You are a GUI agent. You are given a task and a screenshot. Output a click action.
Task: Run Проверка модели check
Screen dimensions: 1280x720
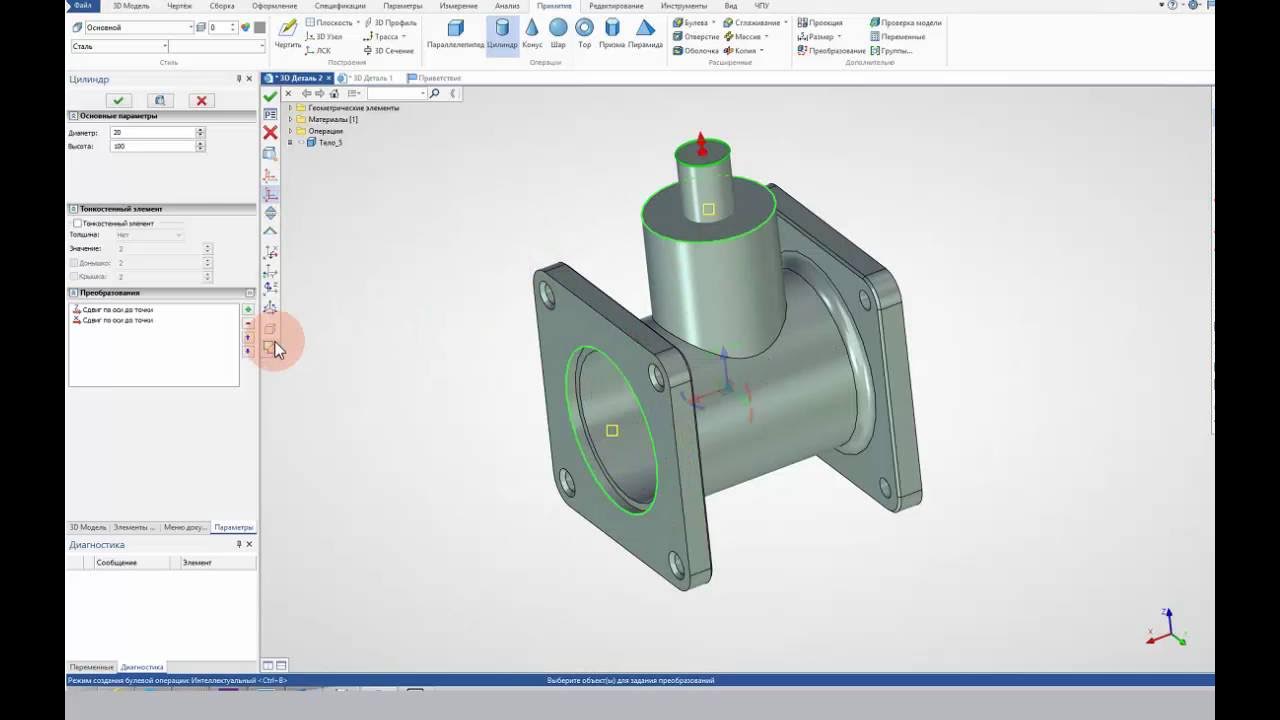905,22
